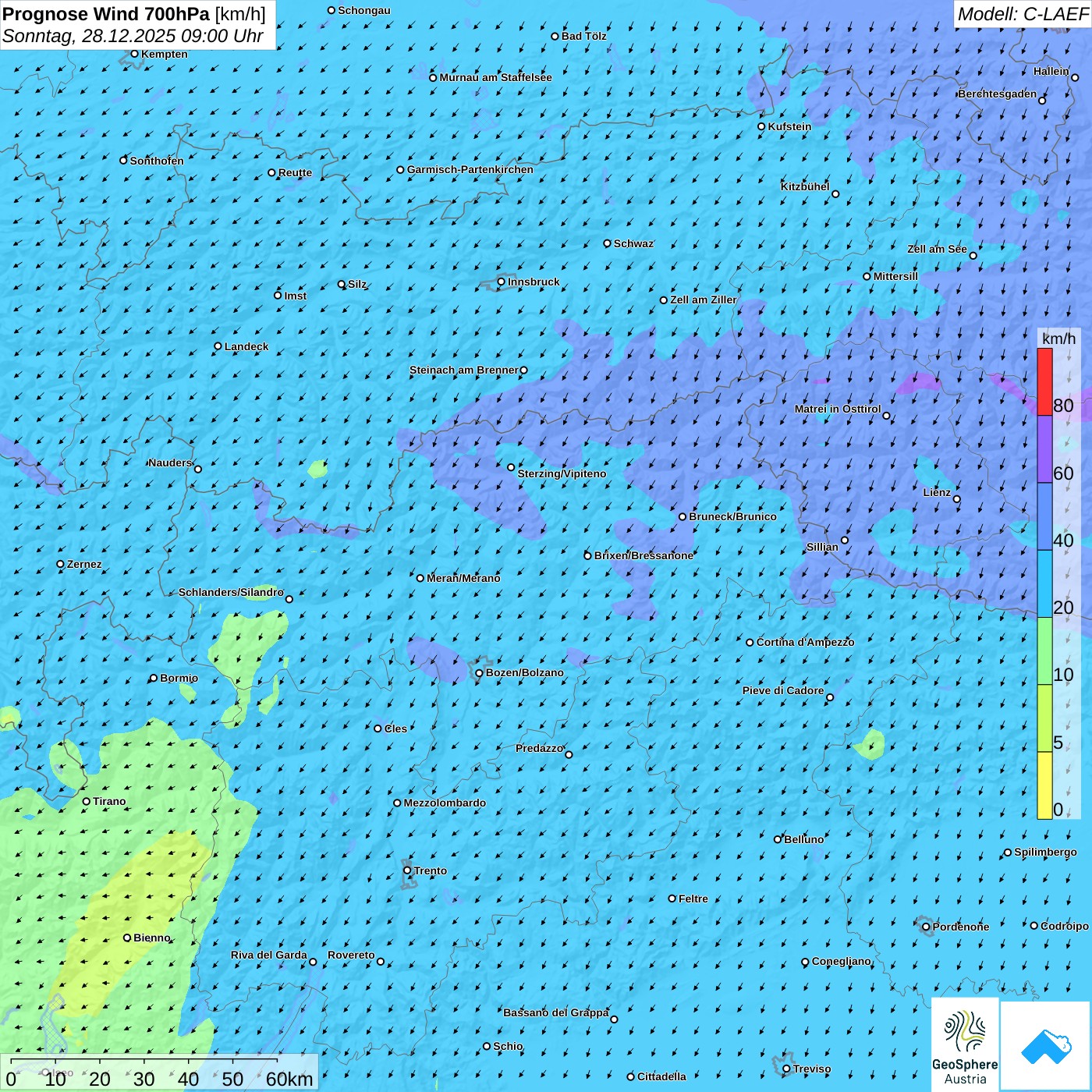Select the 'Sterzing/Vipiteno' label
Viewport: 1092px width, 1092px height.
(x=562, y=473)
